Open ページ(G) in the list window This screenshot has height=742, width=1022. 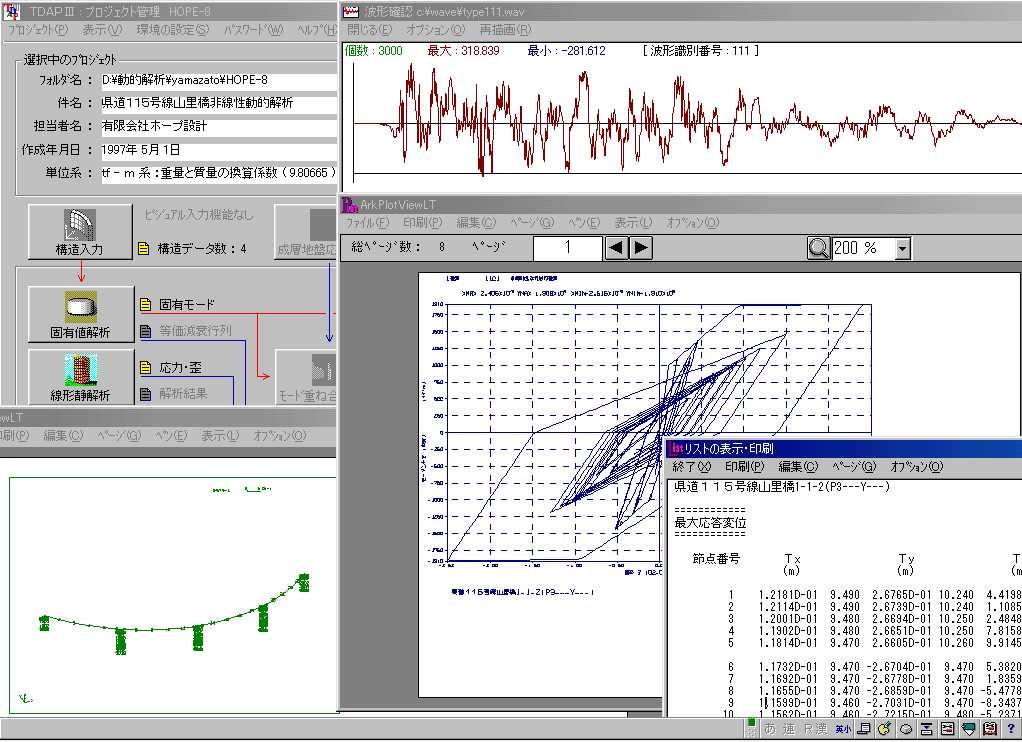[854, 467]
